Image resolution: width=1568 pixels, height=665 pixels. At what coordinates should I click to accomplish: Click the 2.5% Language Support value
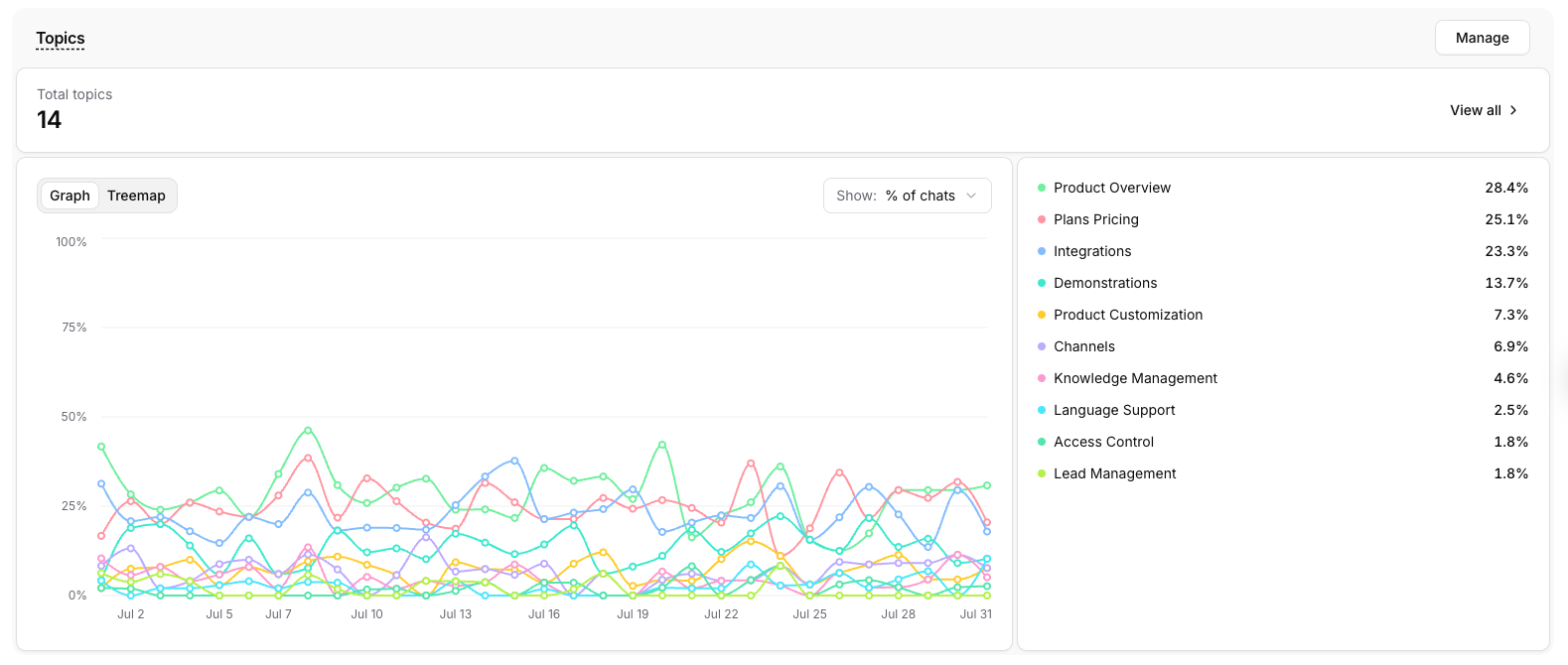click(1510, 410)
